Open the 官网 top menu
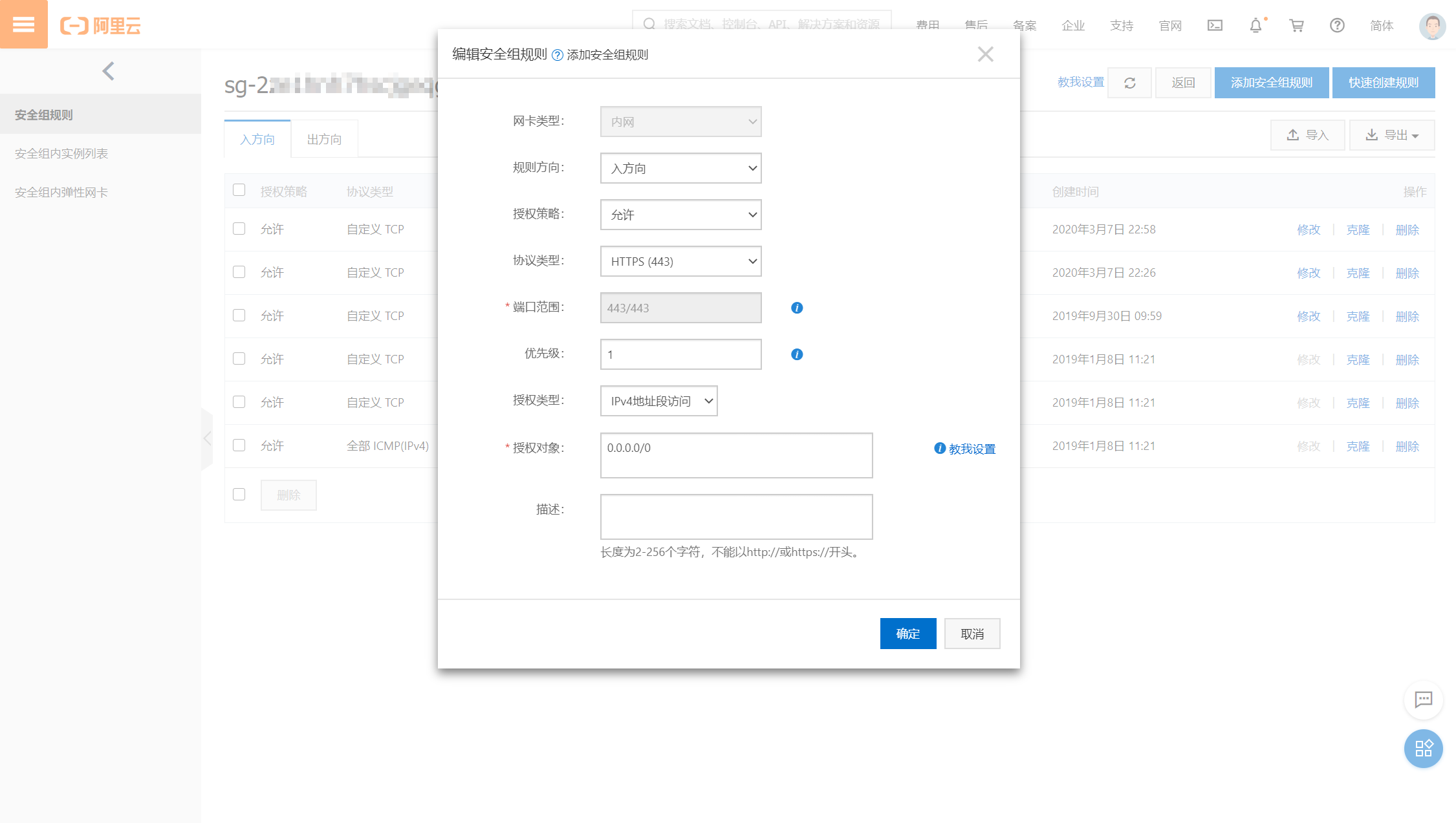This screenshot has height=823, width=1456. click(1170, 26)
